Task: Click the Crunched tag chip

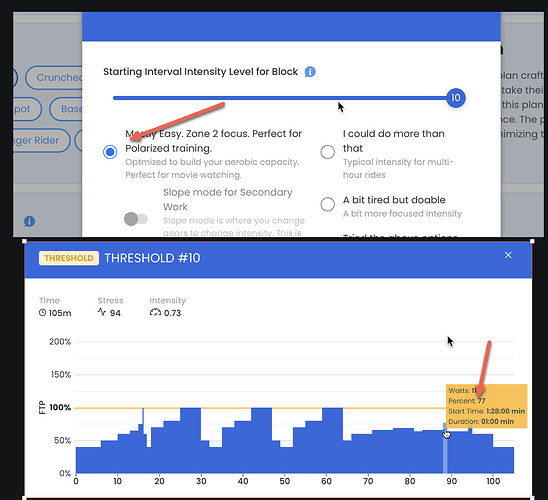Action: click(54, 78)
